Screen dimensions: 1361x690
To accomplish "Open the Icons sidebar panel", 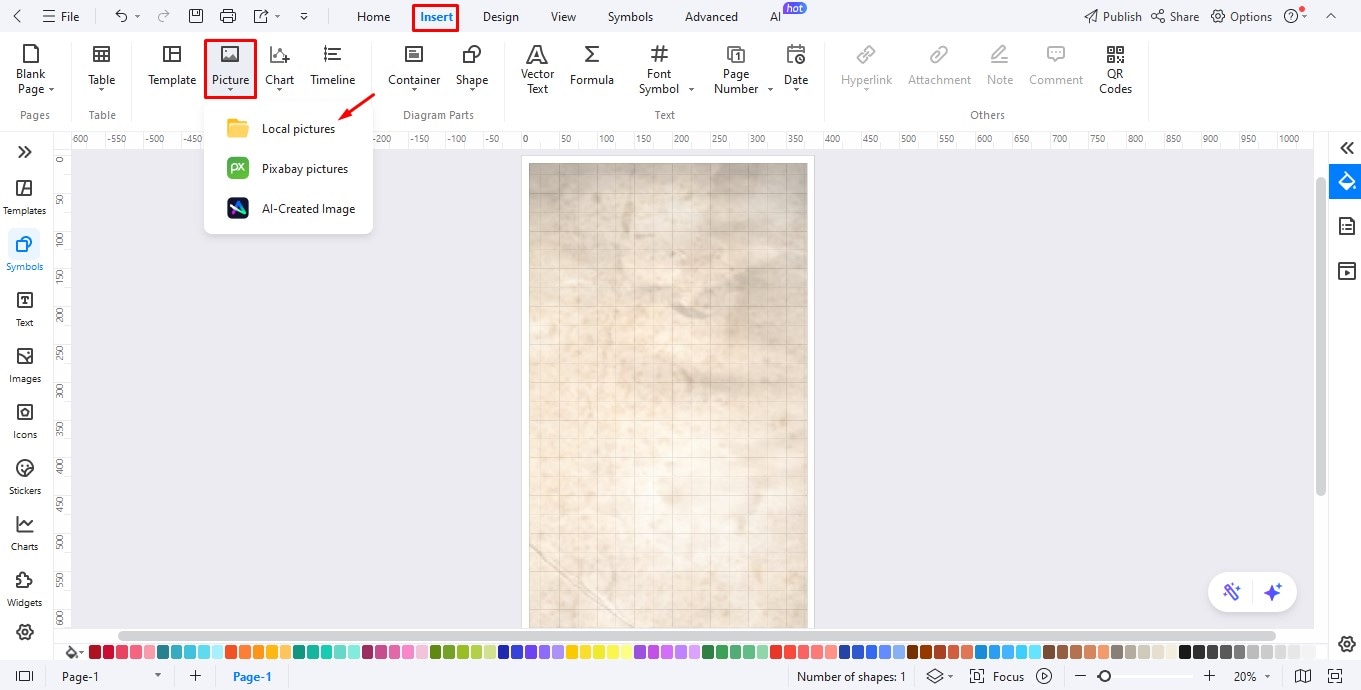I will coord(25,421).
